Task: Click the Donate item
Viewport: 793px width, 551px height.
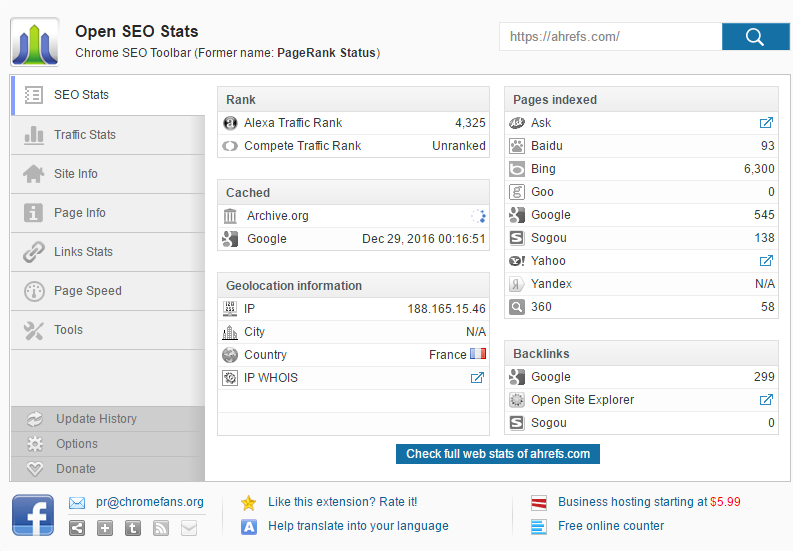Action: [108, 469]
